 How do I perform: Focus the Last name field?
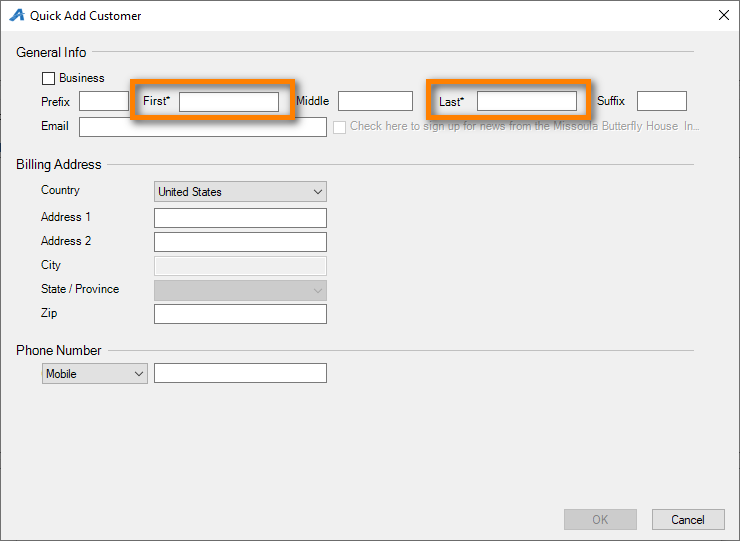(527, 101)
